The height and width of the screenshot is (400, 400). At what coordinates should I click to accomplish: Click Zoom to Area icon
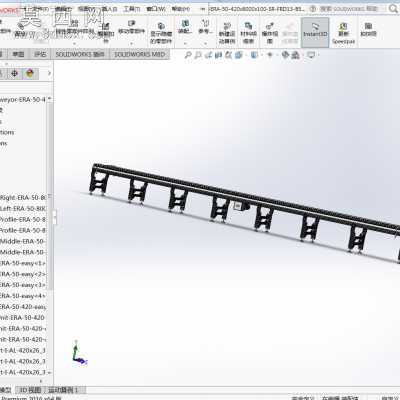(x=198, y=55)
